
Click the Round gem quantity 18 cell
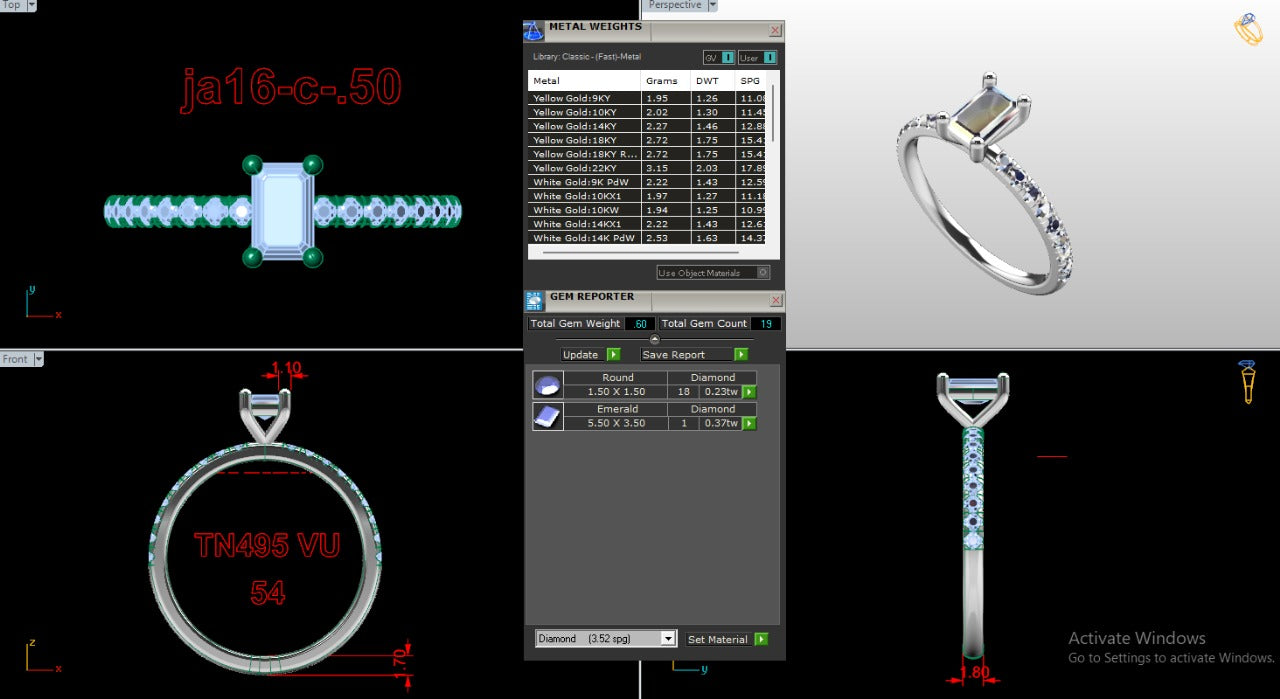click(684, 392)
